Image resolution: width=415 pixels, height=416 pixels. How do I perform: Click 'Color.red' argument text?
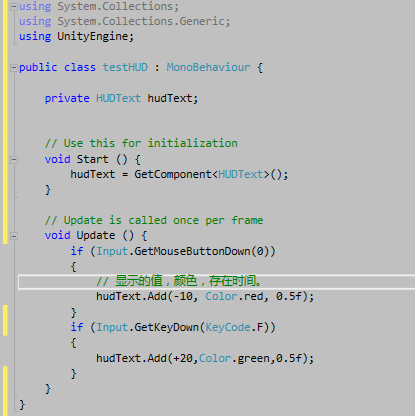(x=234, y=296)
